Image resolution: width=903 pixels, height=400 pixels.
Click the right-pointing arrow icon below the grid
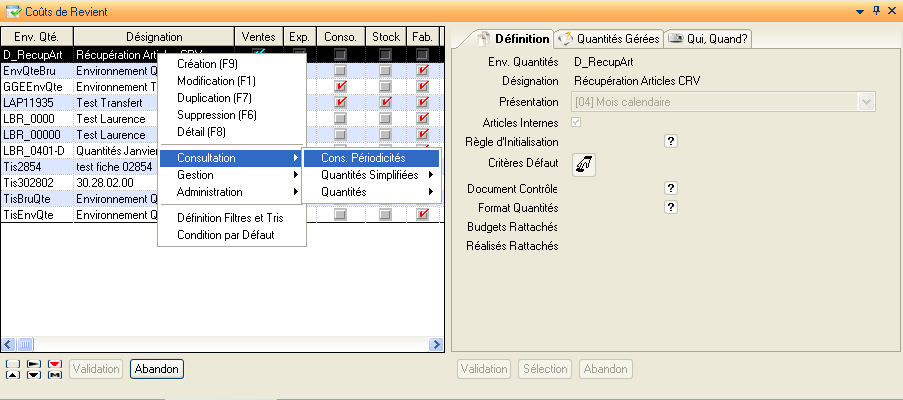[x=33, y=364]
